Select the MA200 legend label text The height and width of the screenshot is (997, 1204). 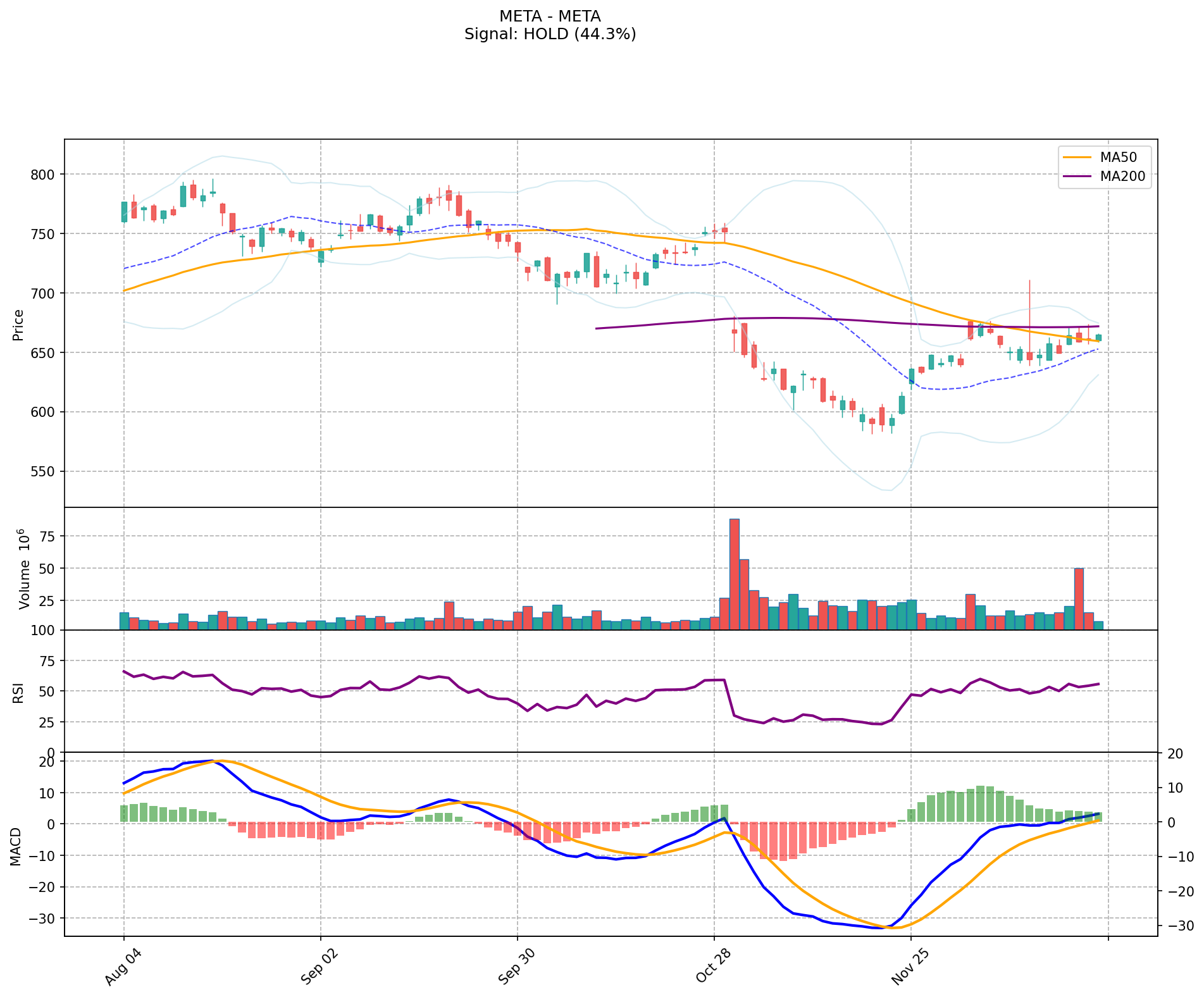1122,176
